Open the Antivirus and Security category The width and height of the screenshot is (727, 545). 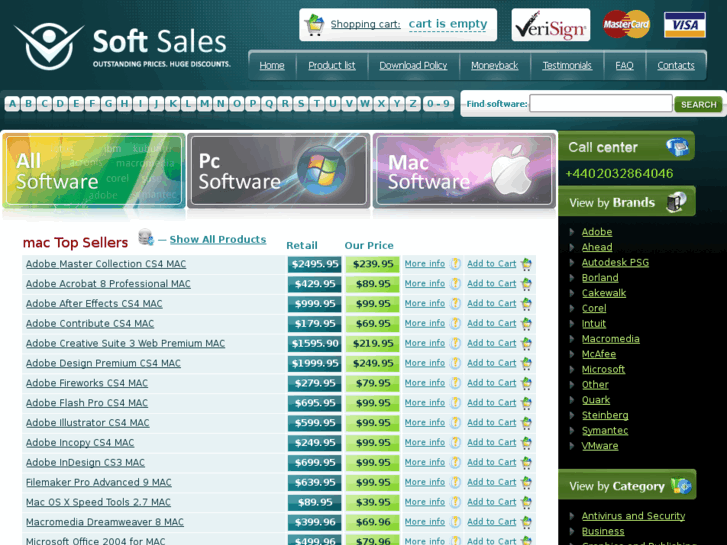(x=633, y=516)
